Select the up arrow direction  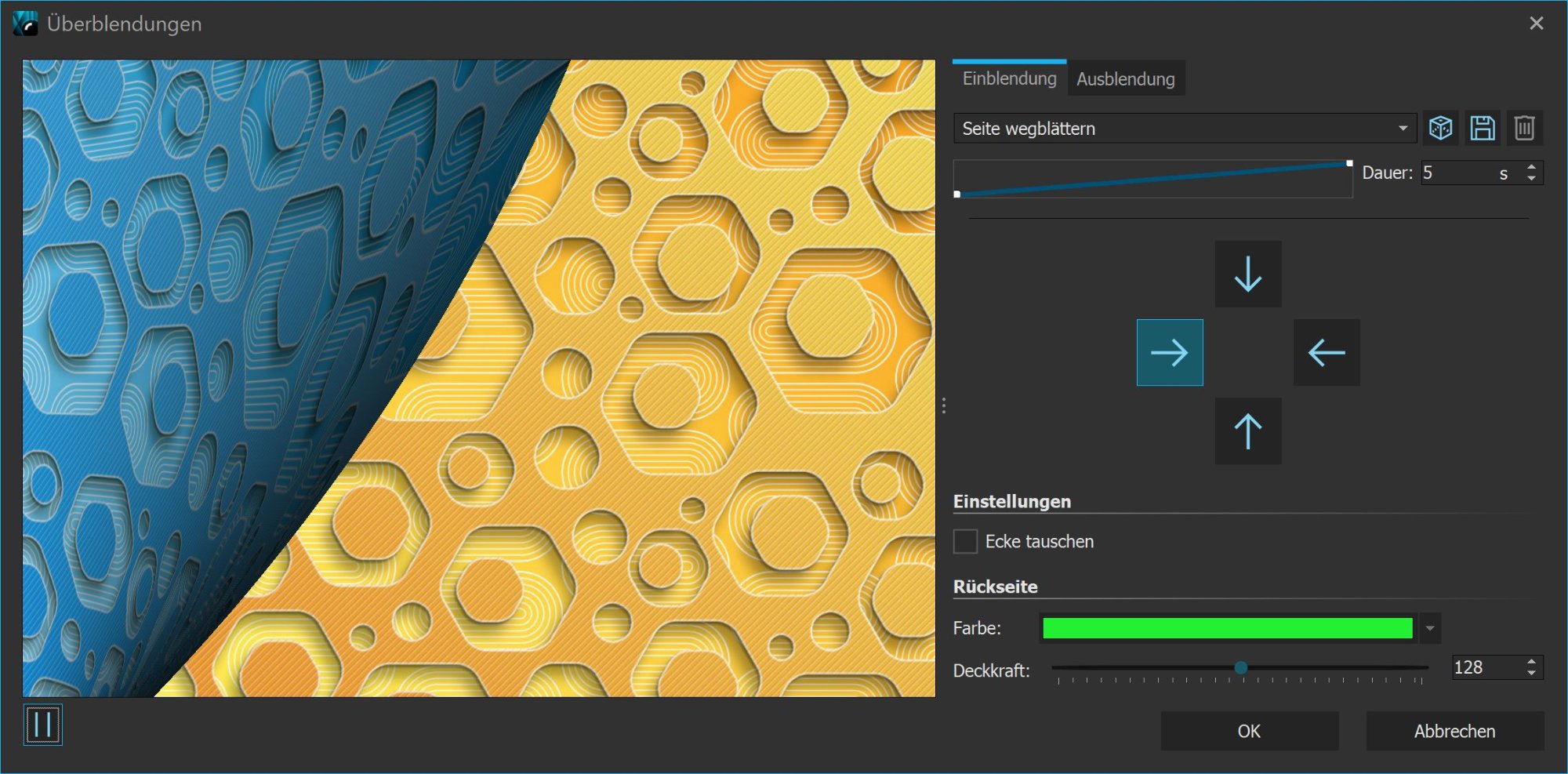click(x=1248, y=431)
